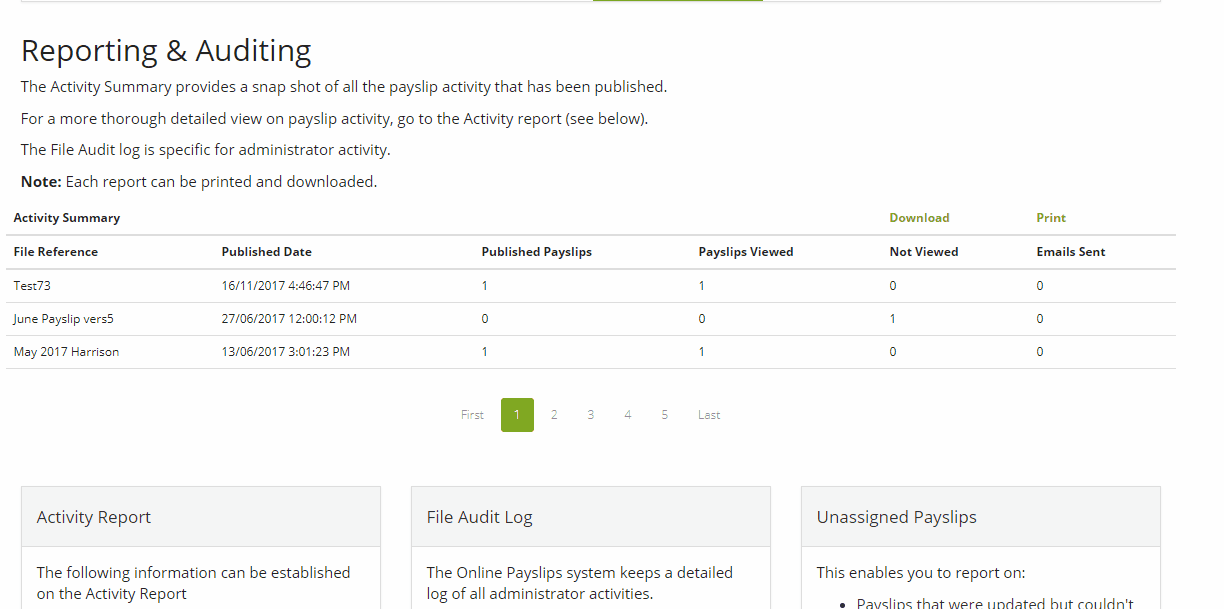Open Payslips Viewed count for Test73

(701, 285)
